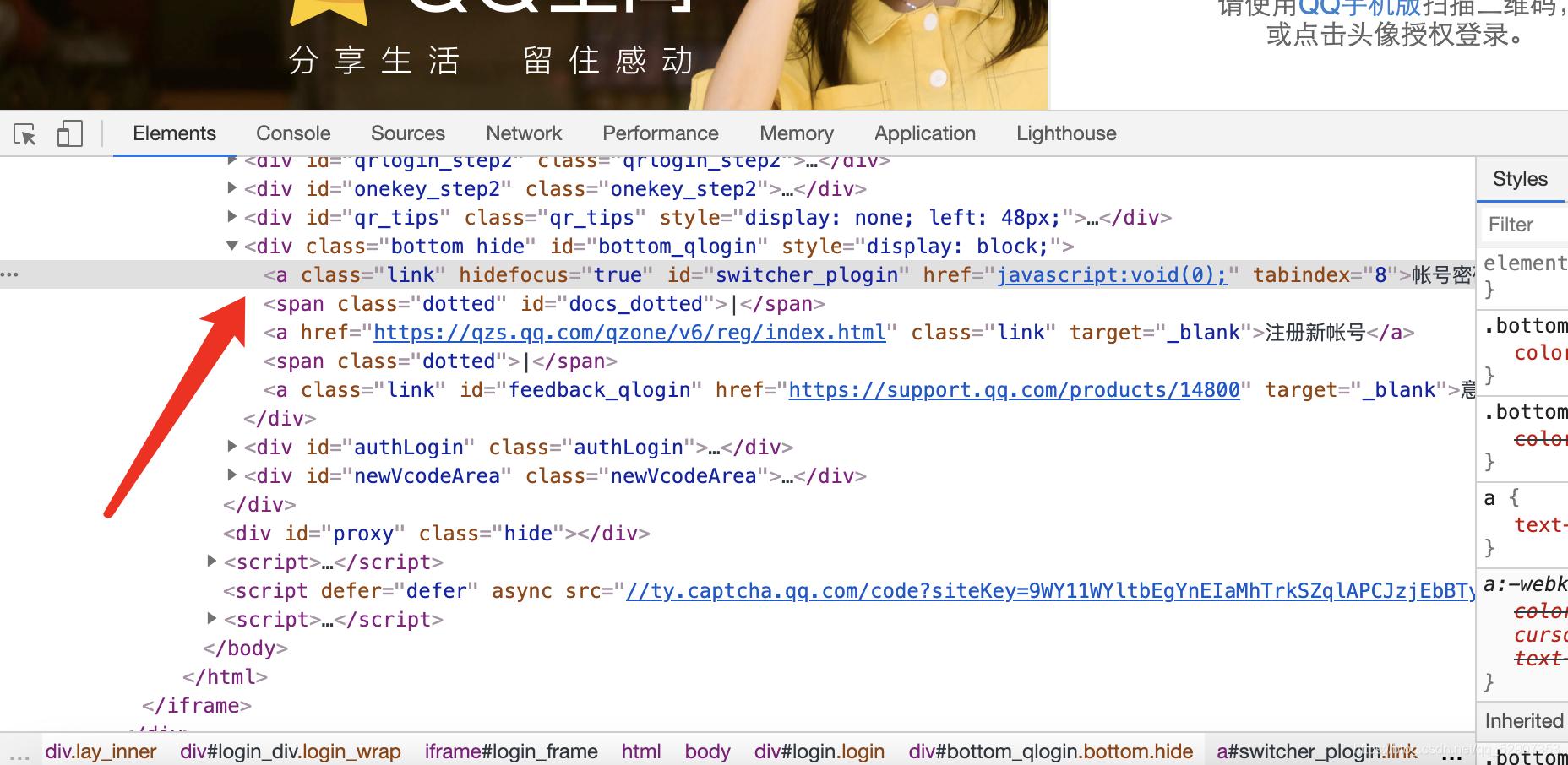
Task: Switch to the Lighthouse panel
Action: click(1065, 133)
